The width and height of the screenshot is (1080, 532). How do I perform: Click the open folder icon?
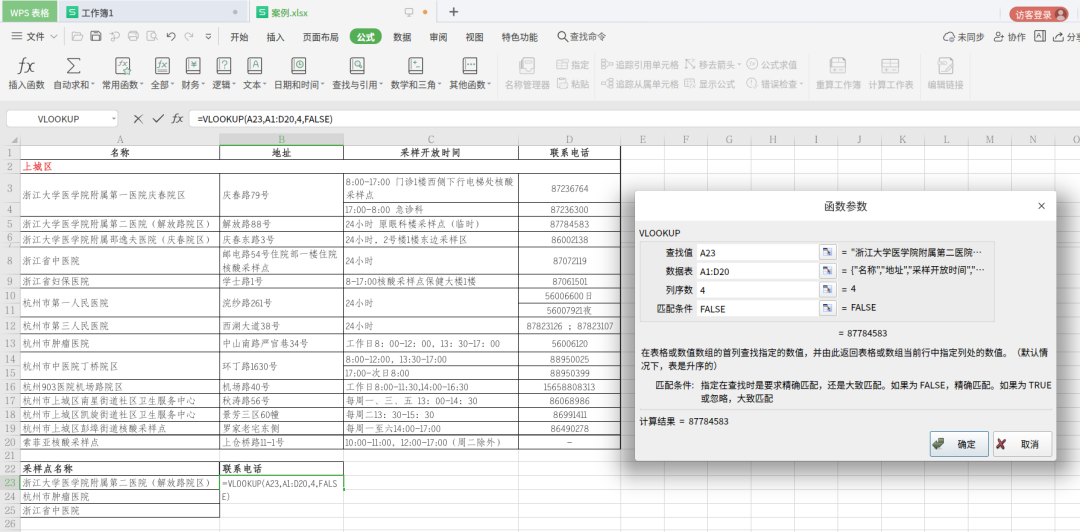77,37
